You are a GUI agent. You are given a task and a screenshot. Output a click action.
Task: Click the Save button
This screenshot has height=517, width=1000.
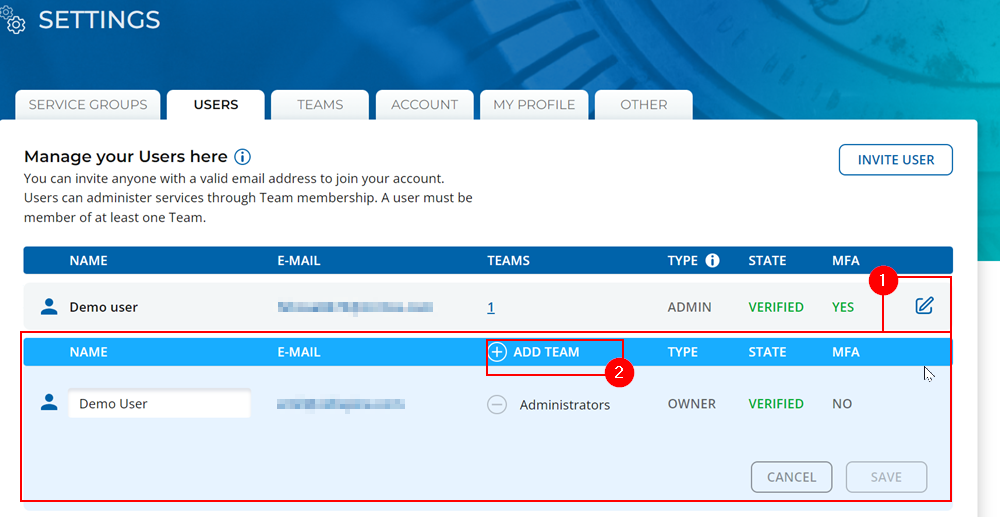(886, 477)
